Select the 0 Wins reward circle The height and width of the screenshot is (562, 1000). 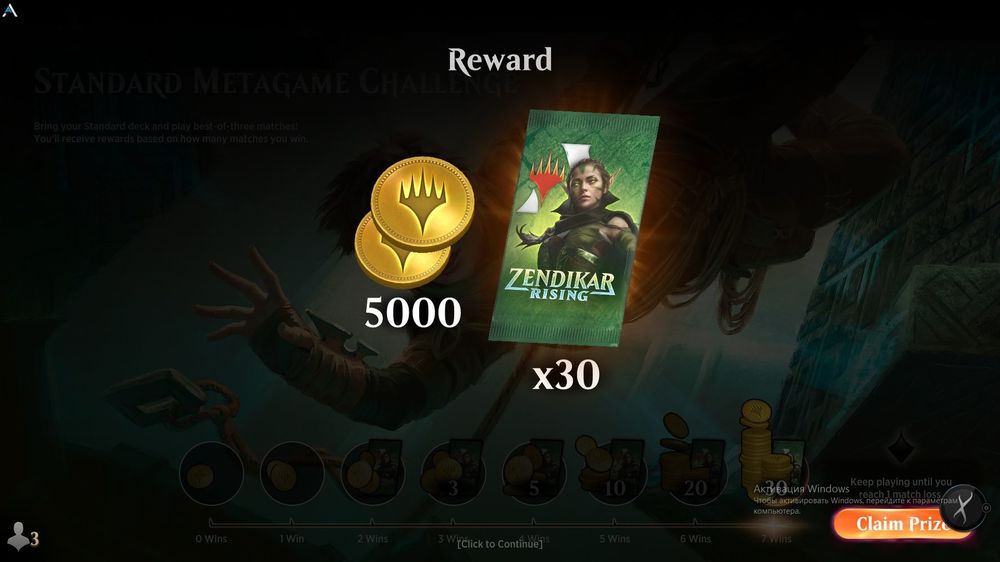211,474
